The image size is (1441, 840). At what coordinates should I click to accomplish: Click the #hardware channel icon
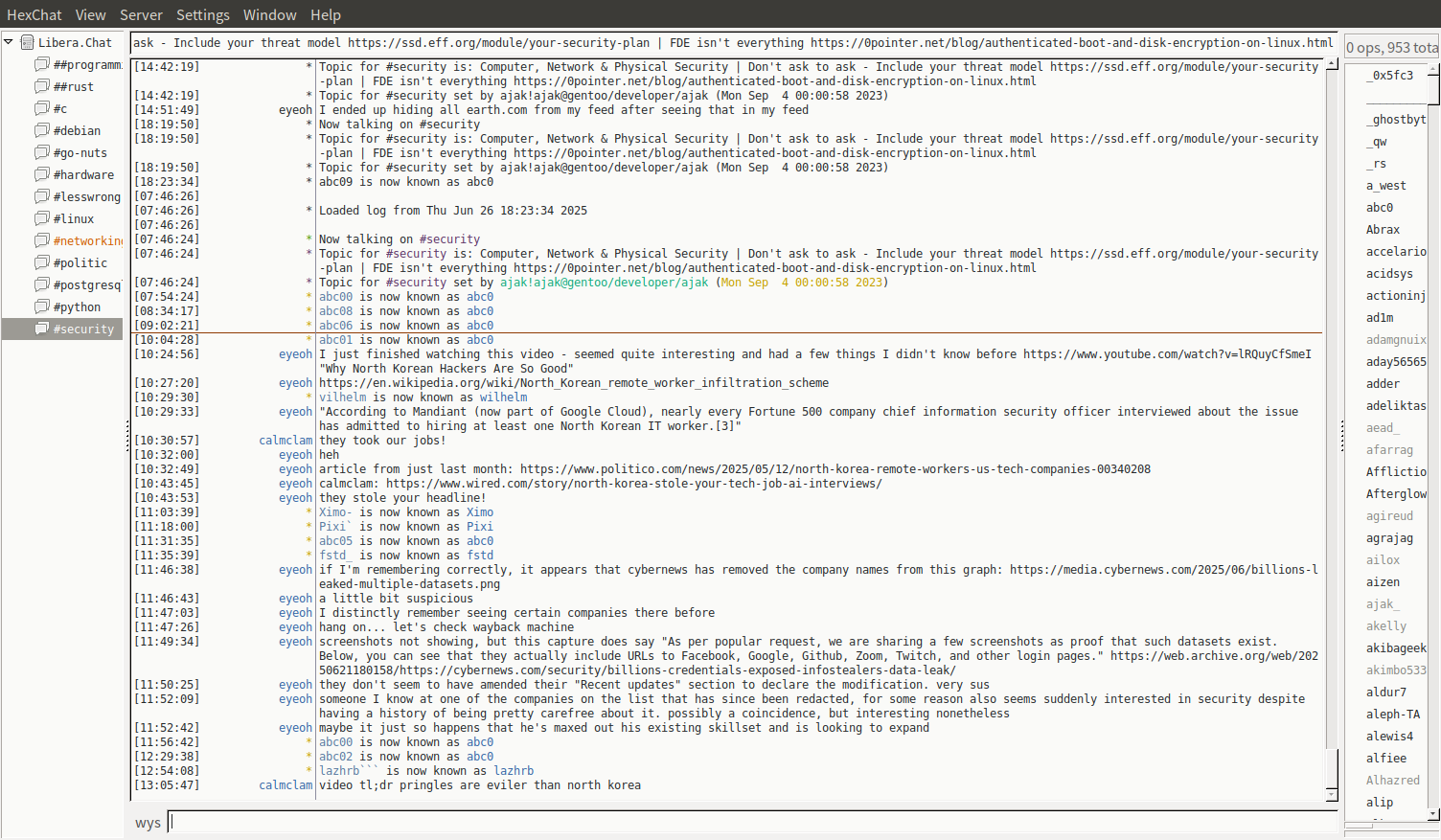click(42, 174)
